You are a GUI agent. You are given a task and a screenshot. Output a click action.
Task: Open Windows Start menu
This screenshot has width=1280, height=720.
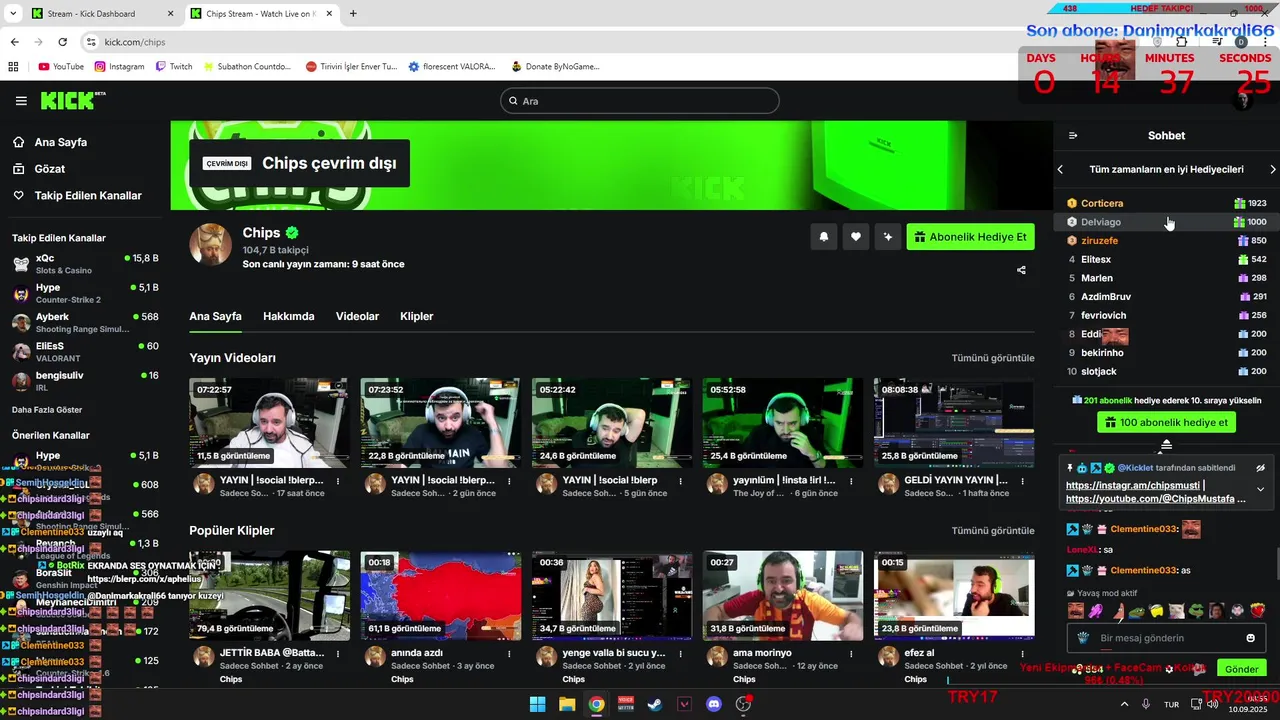pyautogui.click(x=537, y=704)
